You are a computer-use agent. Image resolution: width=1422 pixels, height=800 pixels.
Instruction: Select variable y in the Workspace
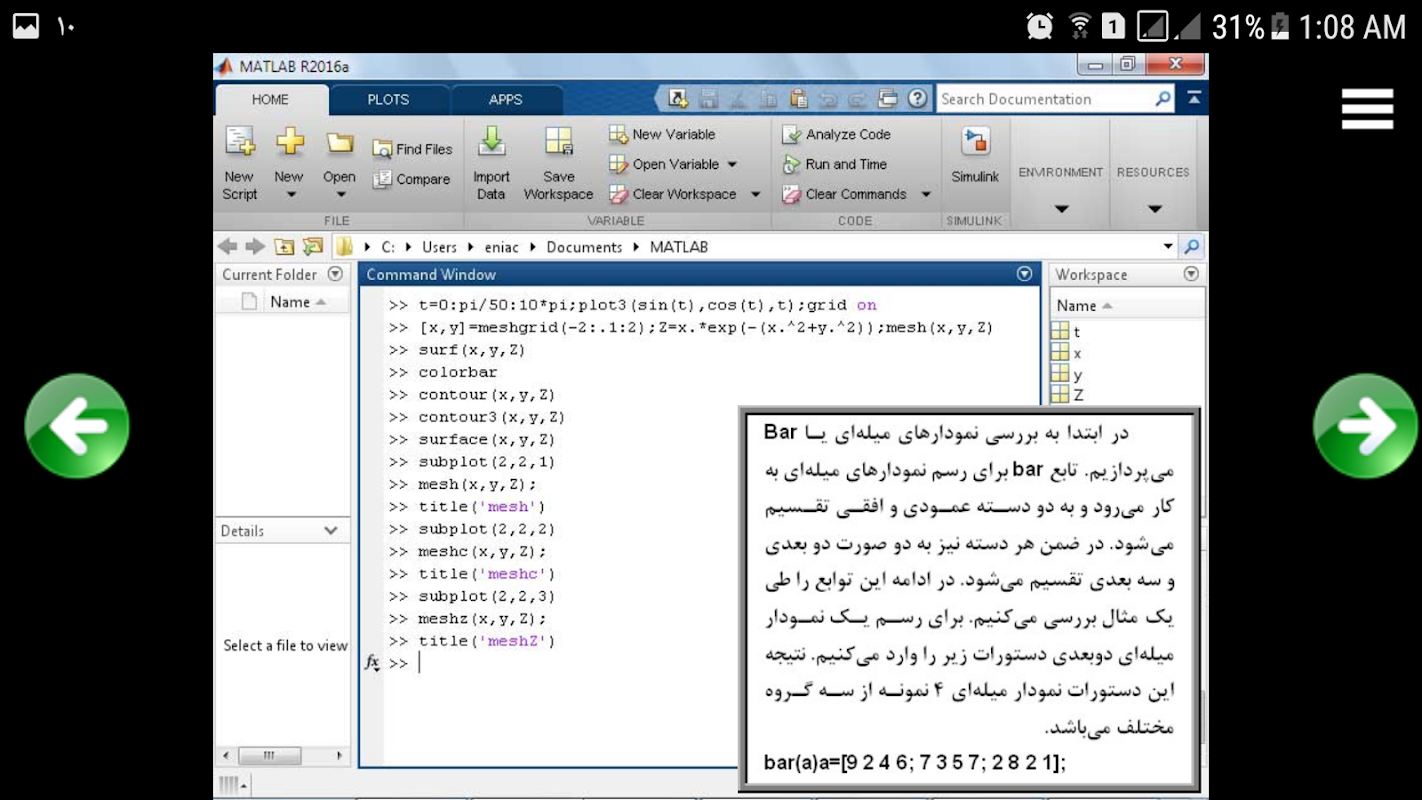1066,375
